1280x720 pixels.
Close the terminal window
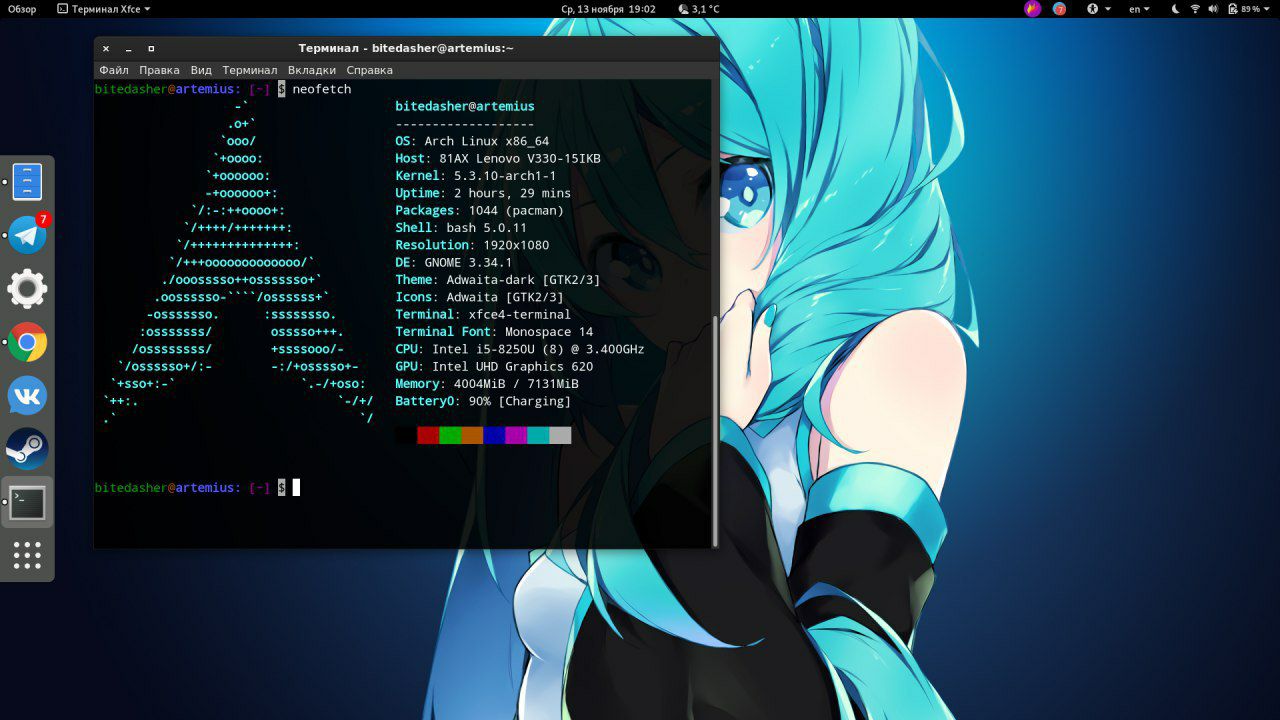106,48
